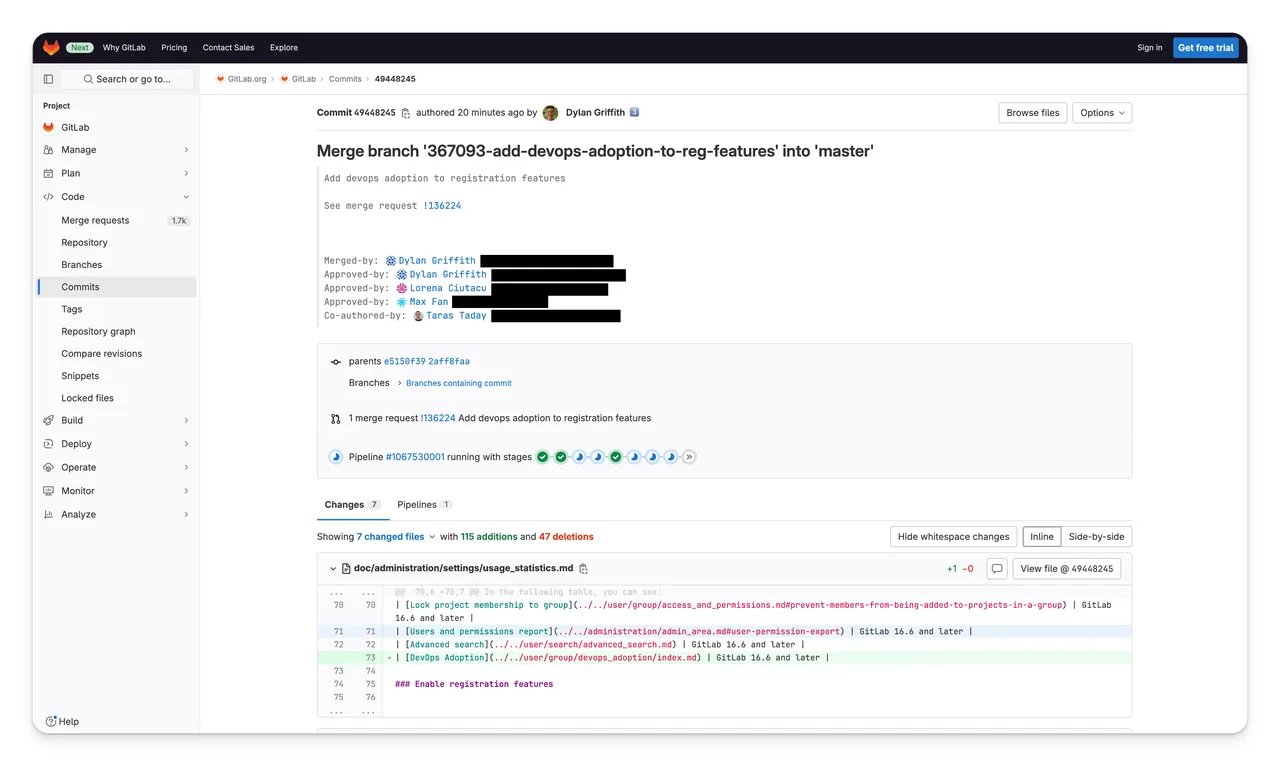The image size is (1280, 766).
Task: Expand the Plan sidebar section
Action: tap(186, 173)
